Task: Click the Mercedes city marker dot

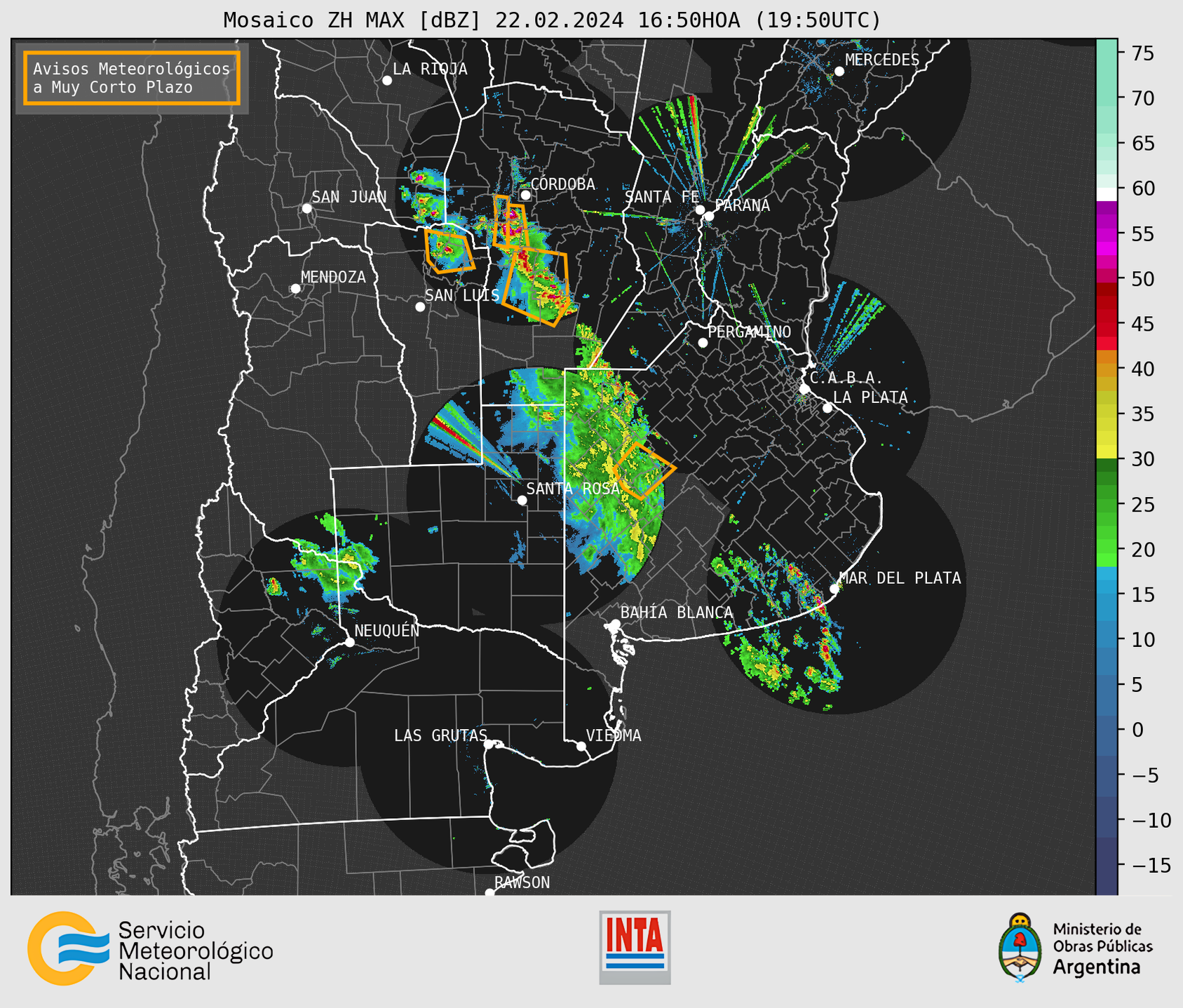Action: pos(839,71)
